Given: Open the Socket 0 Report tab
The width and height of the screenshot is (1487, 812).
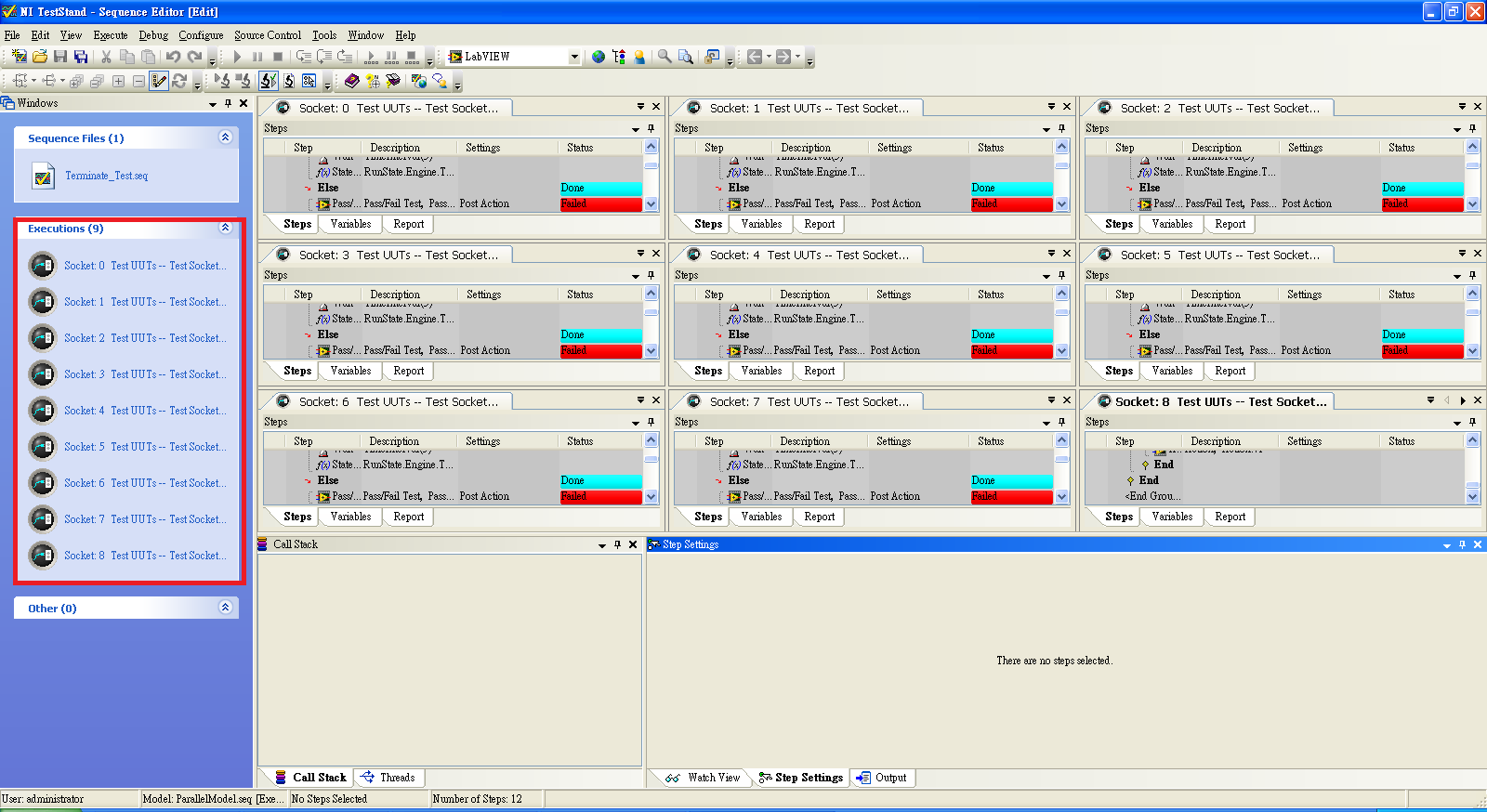Looking at the screenshot, I should click(x=408, y=224).
